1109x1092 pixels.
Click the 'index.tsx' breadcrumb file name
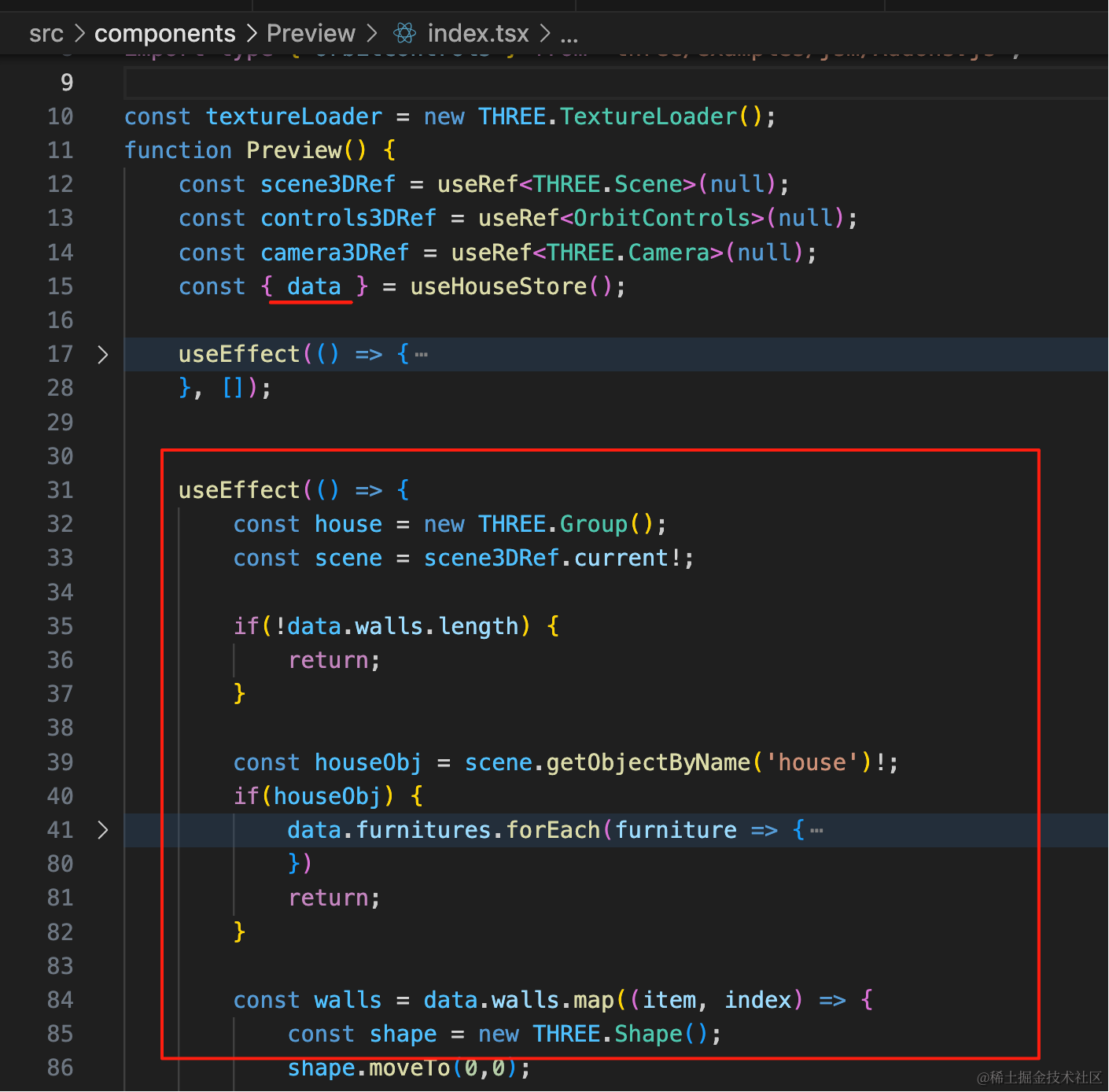click(478, 34)
